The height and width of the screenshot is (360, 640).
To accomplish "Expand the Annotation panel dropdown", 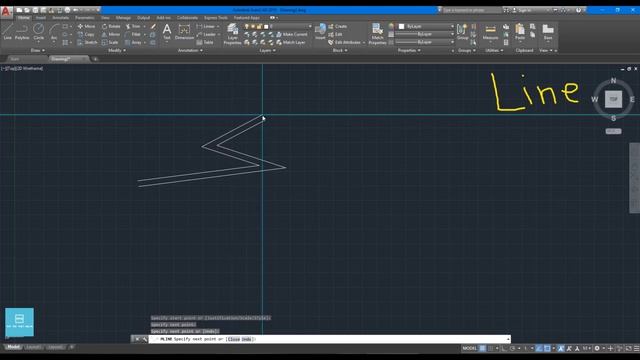I will (190, 50).
